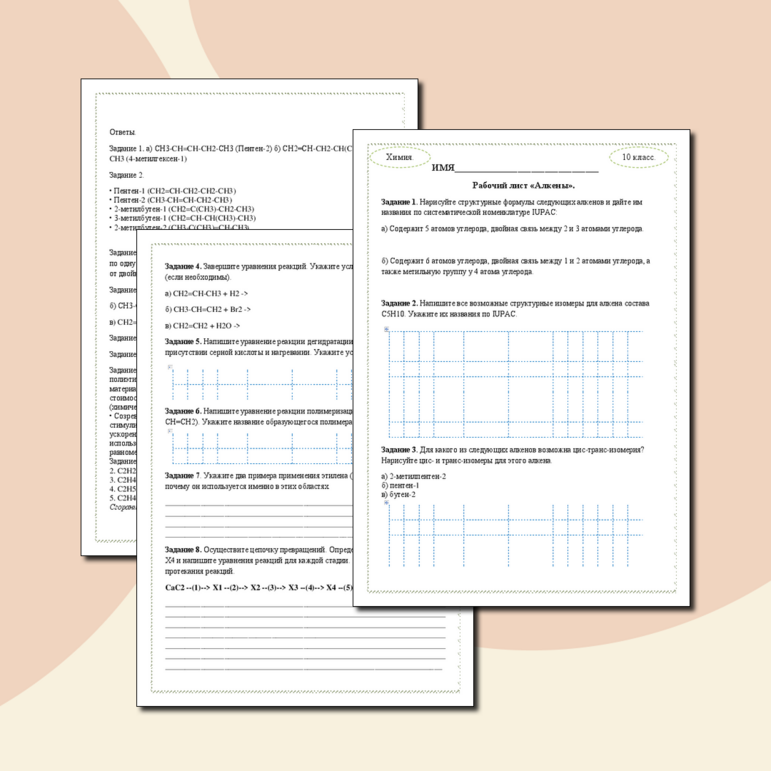This screenshot has height=771, width=771.
Task: Click the equation «а) CH2=CH-CH3 + H2»
Action: pos(207,294)
